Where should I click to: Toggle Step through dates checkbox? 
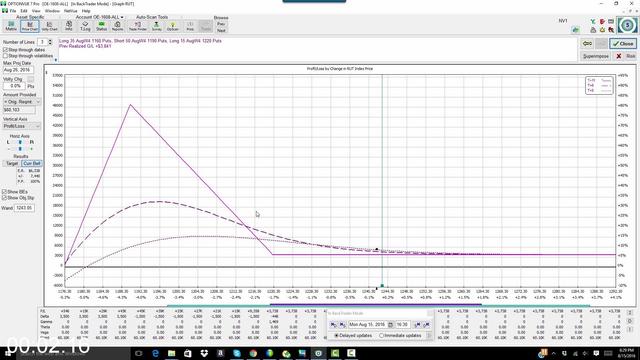pyautogui.click(x=5, y=50)
